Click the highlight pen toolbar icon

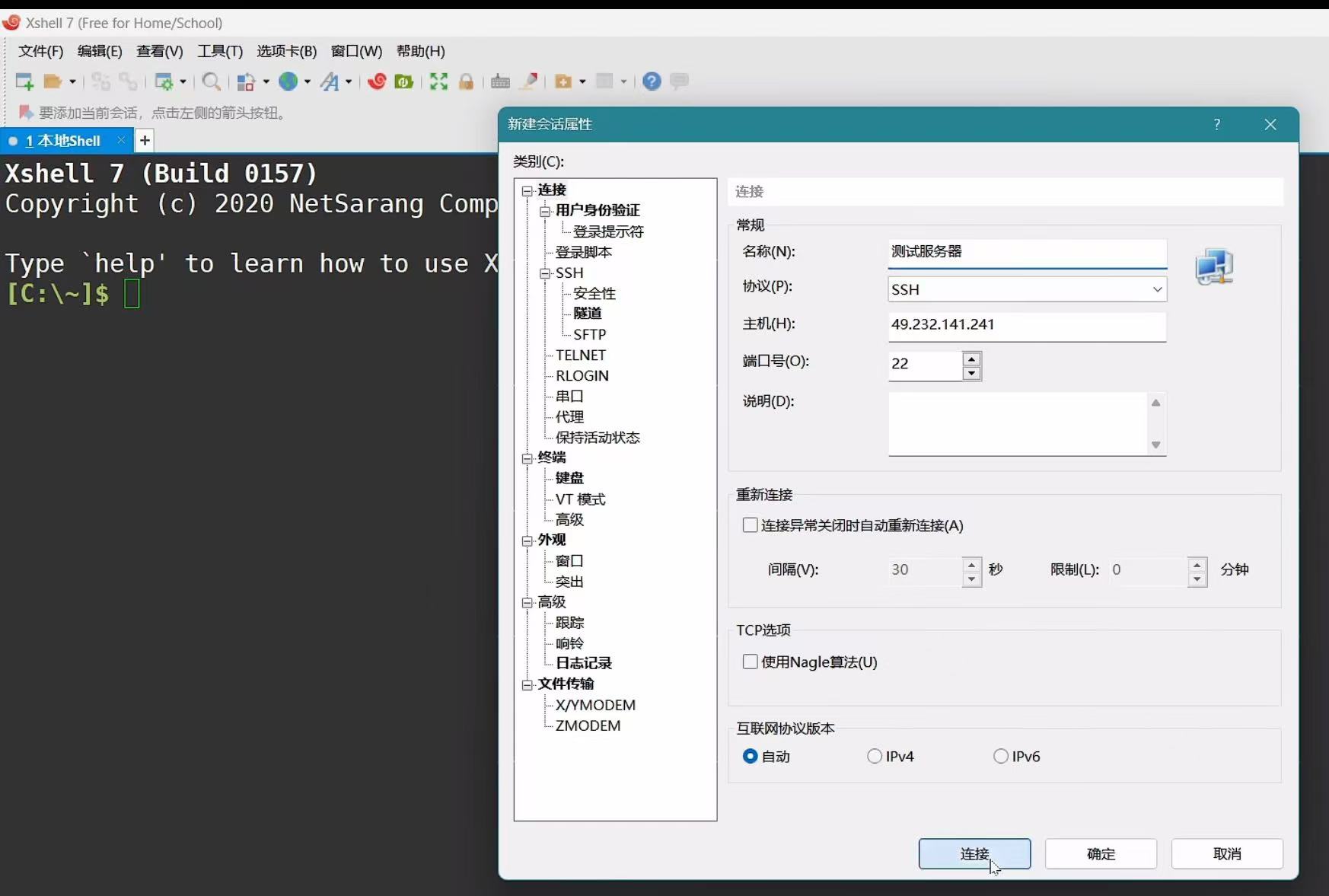pos(528,81)
